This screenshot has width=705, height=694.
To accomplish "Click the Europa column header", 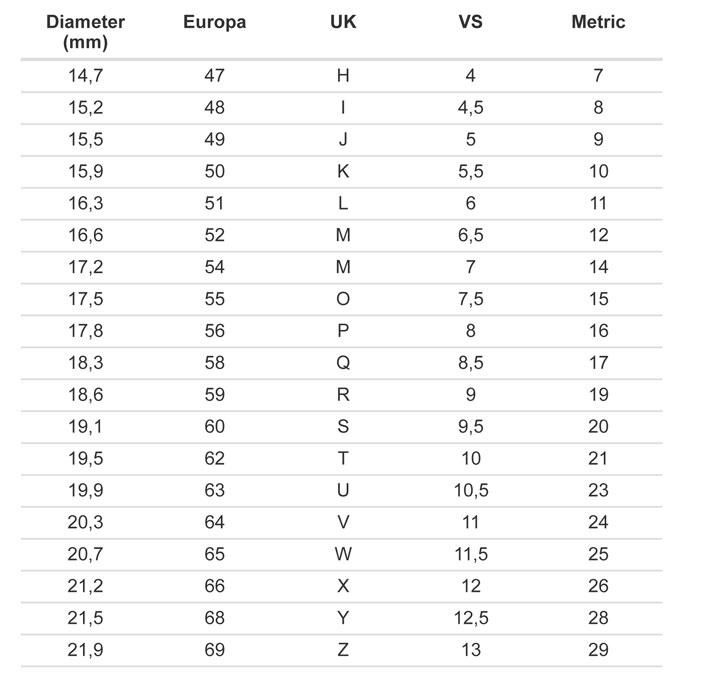I will tap(214, 22).
